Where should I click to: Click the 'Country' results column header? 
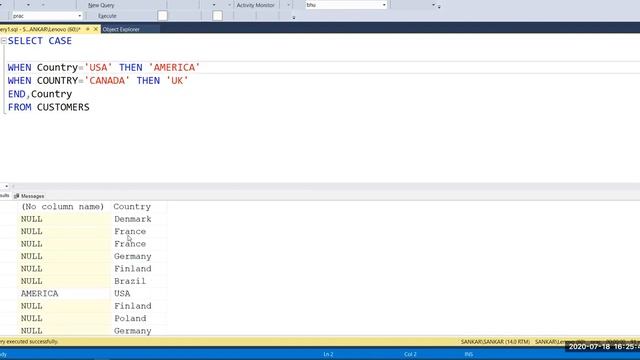(x=132, y=207)
